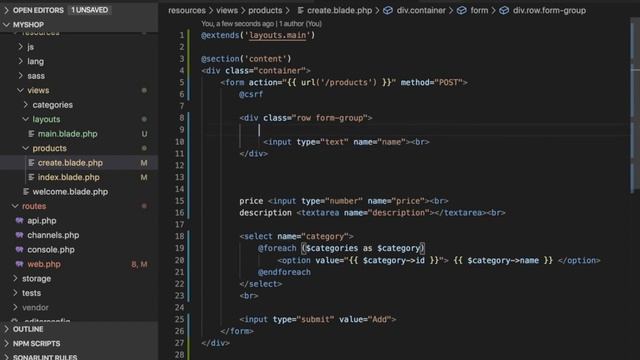
Task: Expand the js folder chevron
Action: tap(20, 47)
